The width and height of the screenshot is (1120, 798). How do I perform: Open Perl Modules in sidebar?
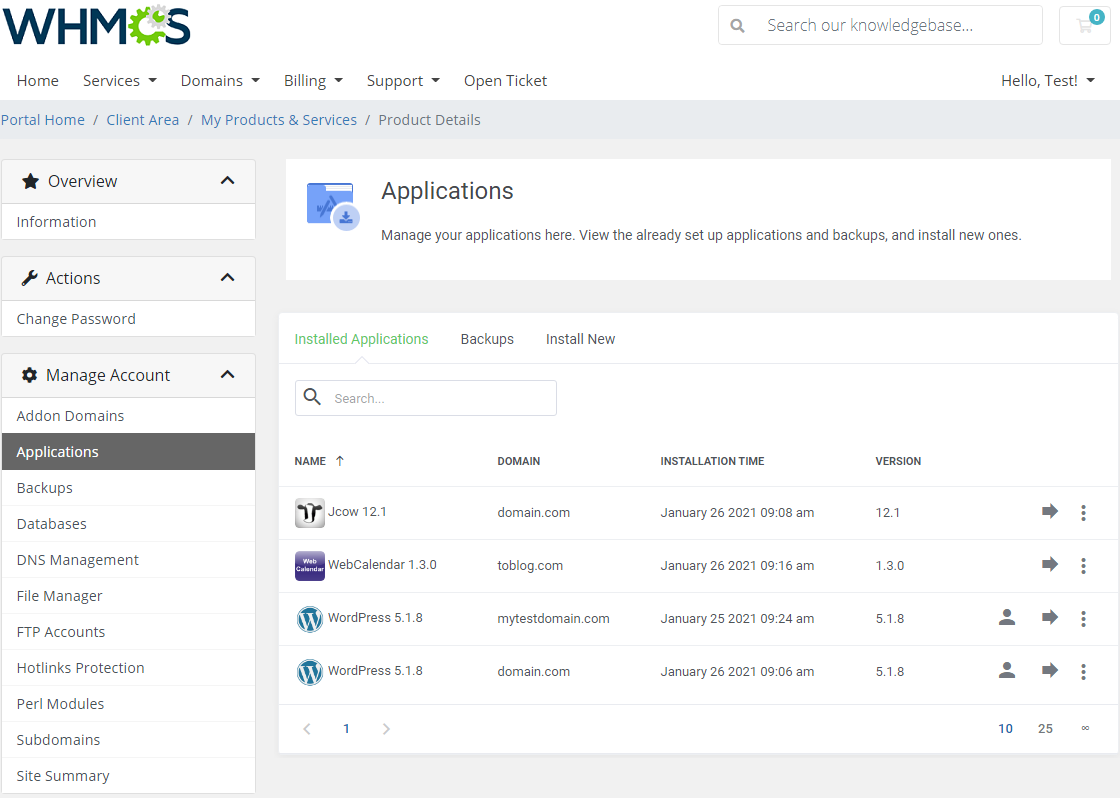(x=129, y=704)
